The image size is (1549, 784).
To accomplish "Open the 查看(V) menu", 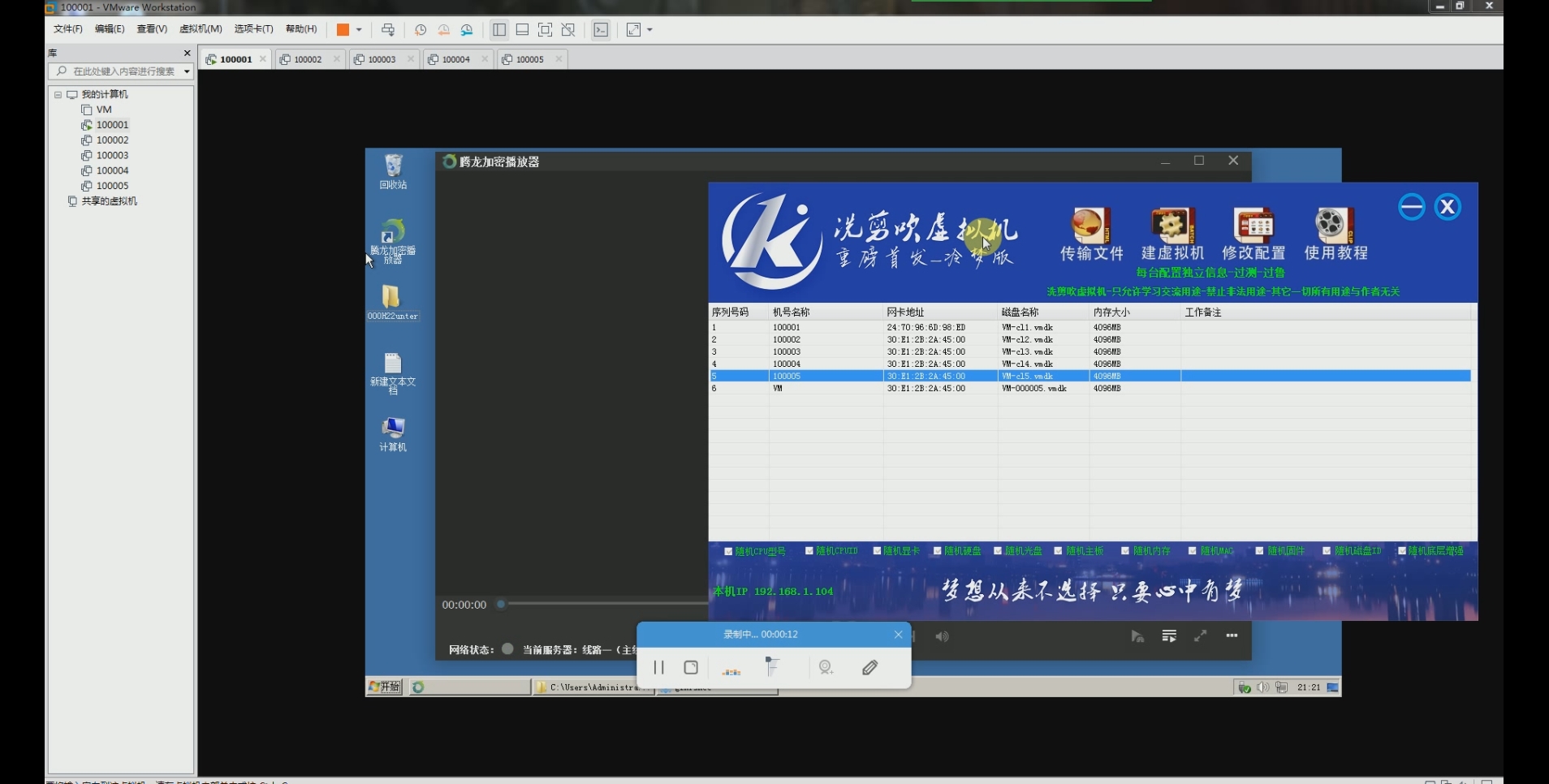I will [152, 29].
